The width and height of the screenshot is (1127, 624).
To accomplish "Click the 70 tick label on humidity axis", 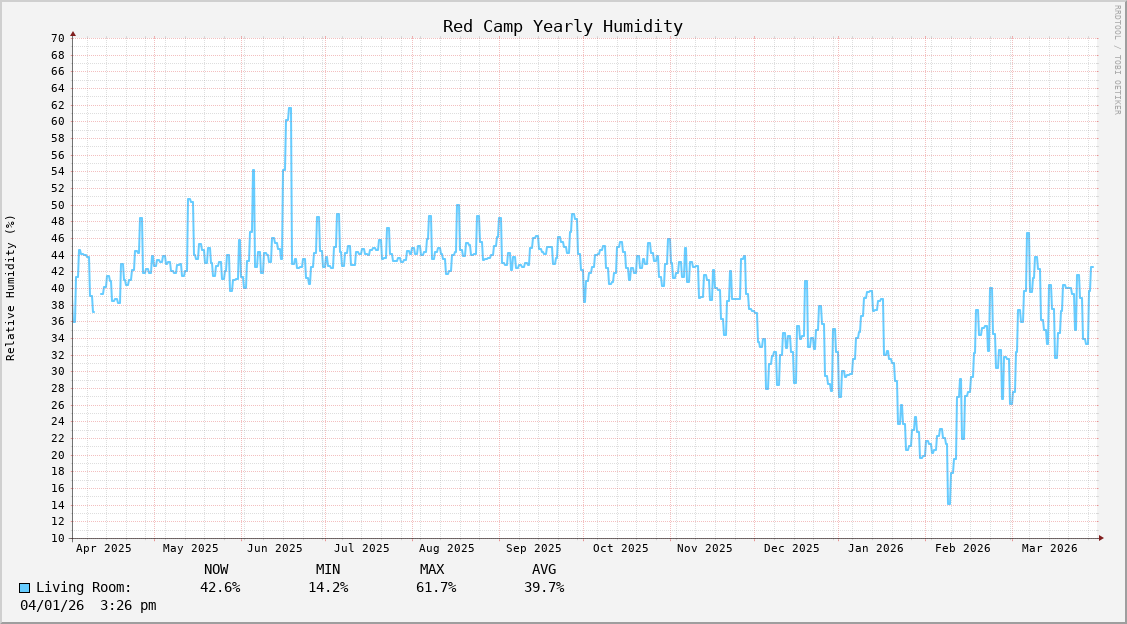I will click(x=58, y=38).
